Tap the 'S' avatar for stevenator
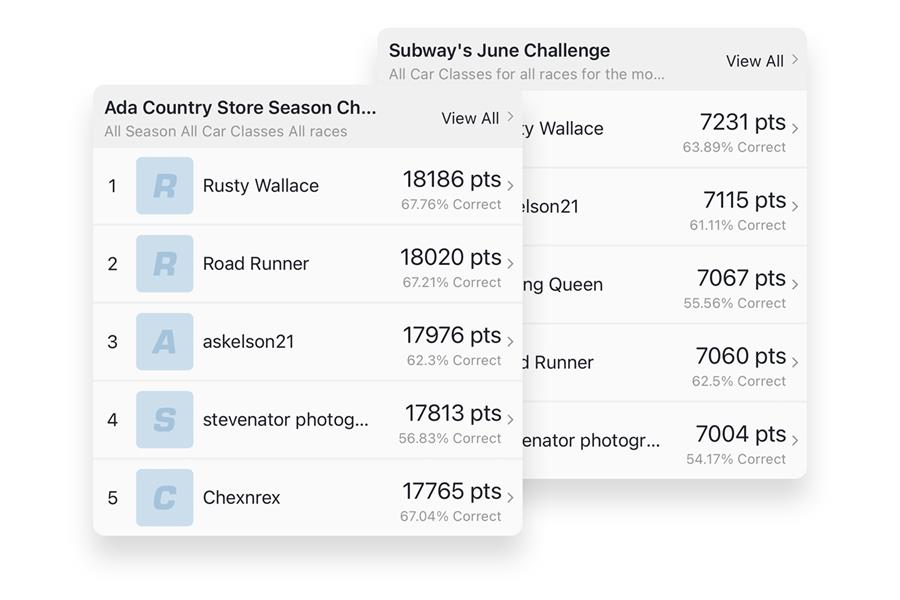 pos(165,420)
